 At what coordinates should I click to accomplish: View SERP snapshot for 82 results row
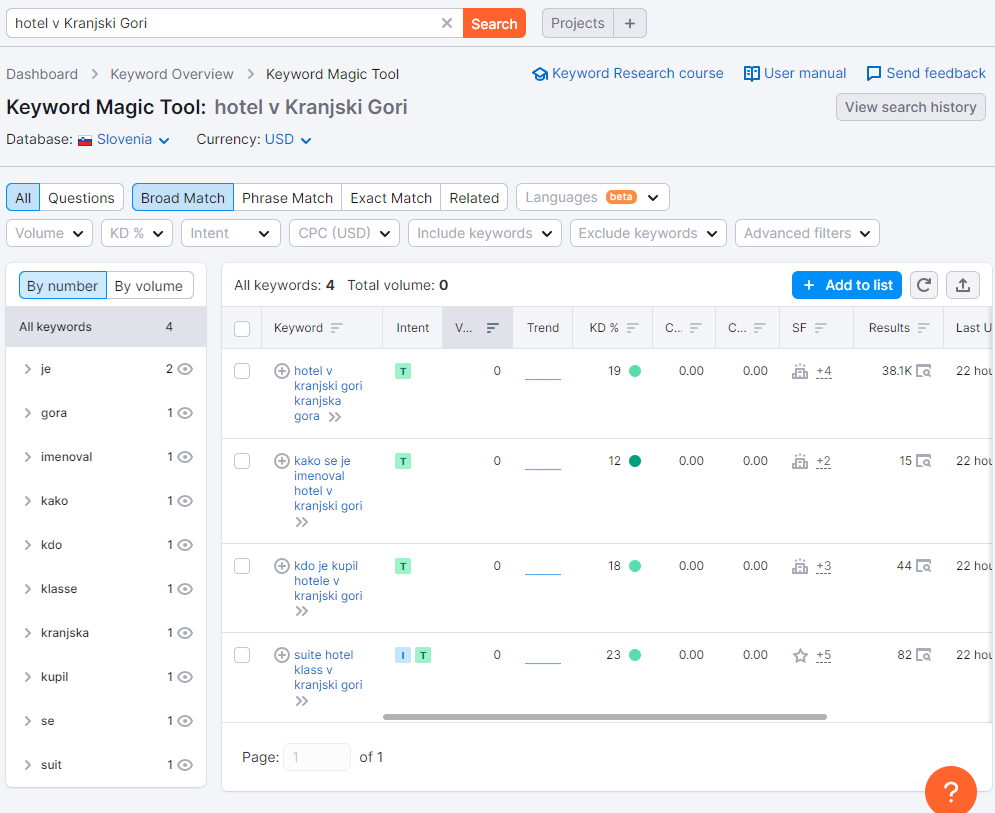(924, 655)
